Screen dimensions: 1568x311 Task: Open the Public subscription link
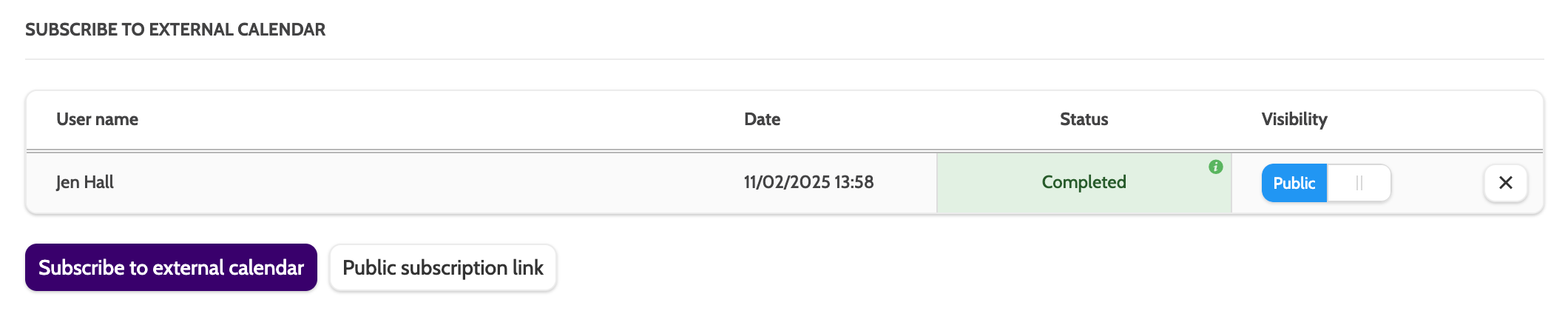(x=442, y=267)
